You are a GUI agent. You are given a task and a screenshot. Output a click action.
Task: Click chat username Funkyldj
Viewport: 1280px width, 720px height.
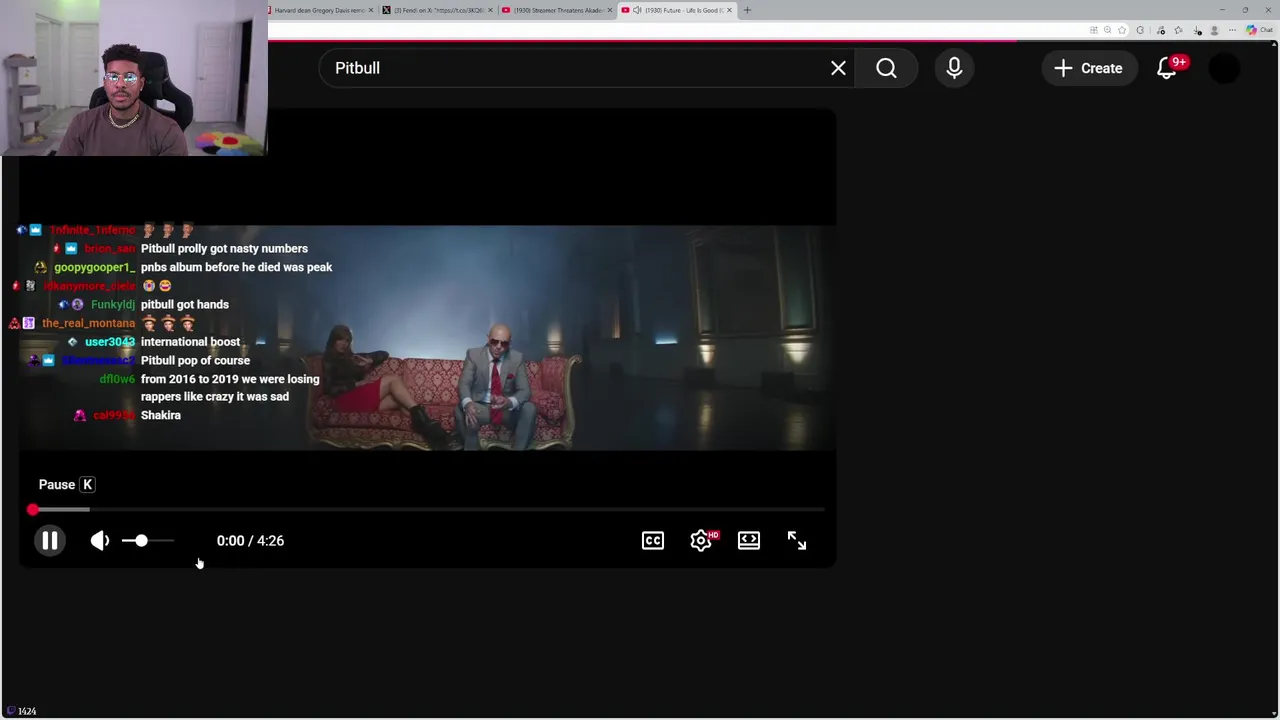pyautogui.click(x=113, y=305)
